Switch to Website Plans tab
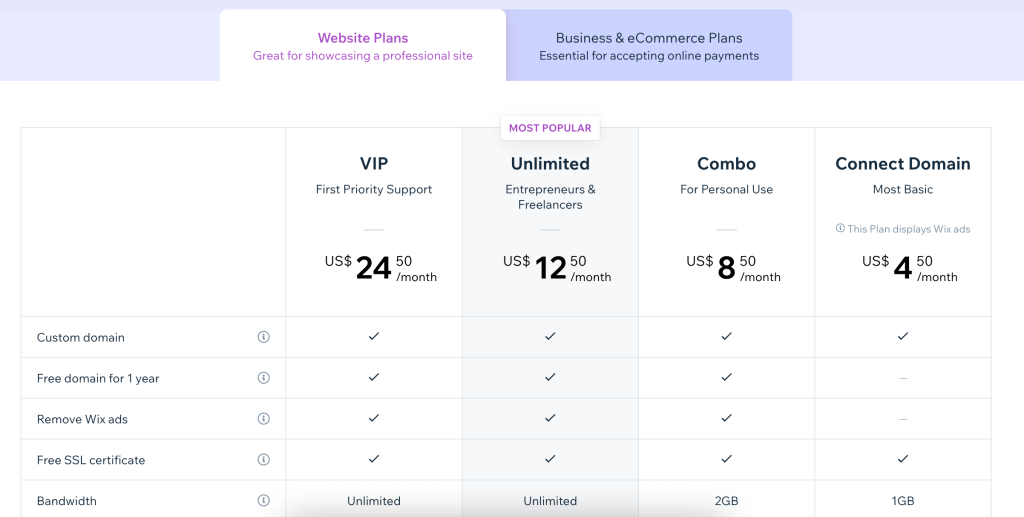 pyautogui.click(x=363, y=46)
